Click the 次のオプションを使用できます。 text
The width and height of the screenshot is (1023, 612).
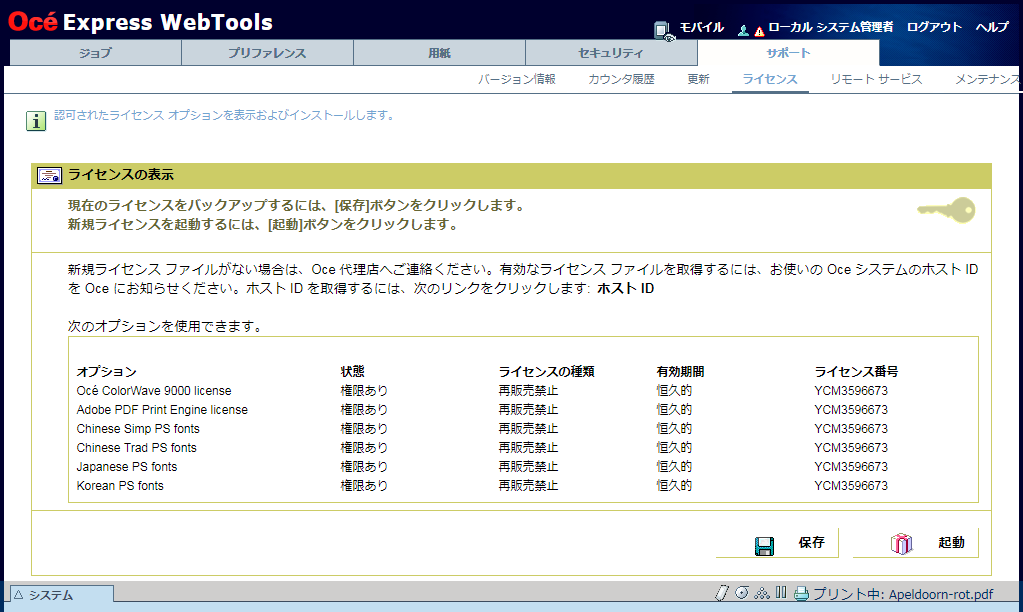point(166,326)
